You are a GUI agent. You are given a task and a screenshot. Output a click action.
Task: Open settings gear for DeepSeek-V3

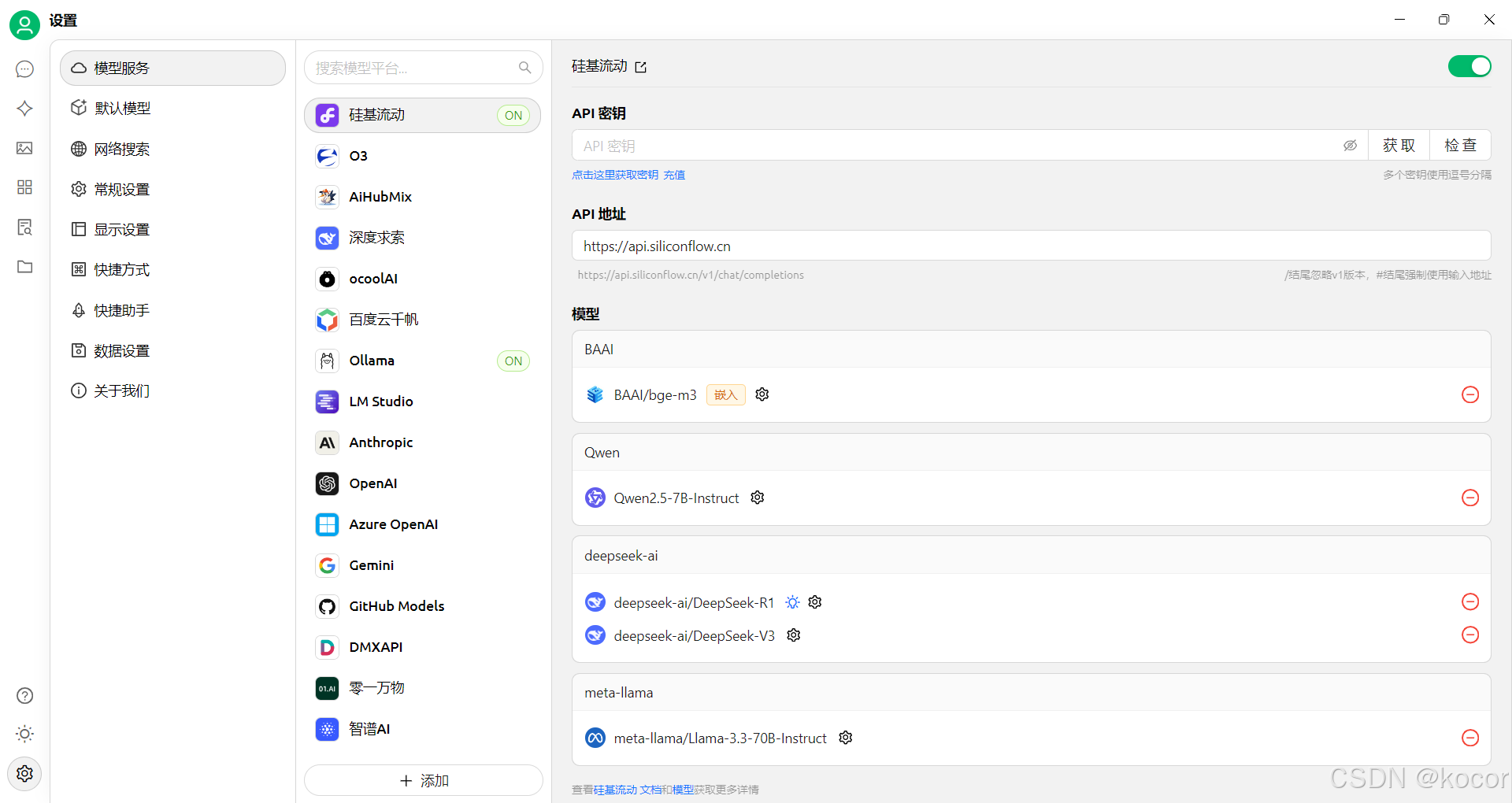pos(794,635)
